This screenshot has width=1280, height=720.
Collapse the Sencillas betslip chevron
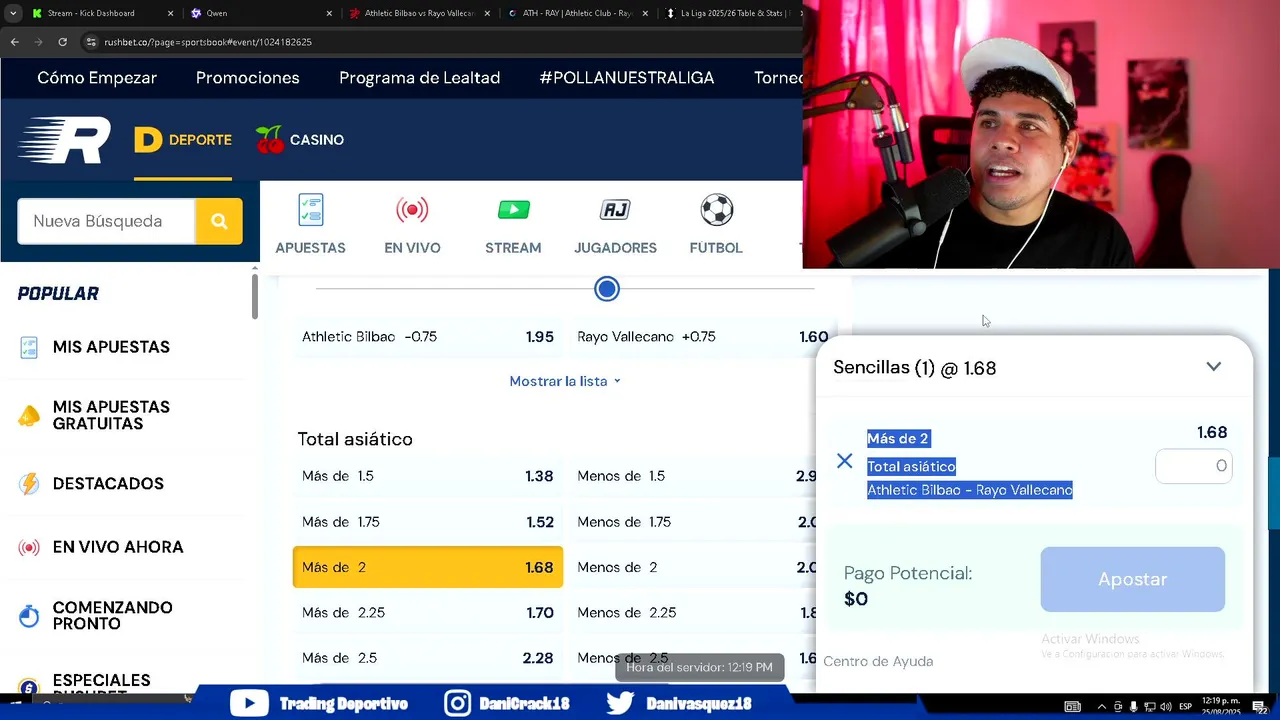[x=1213, y=367]
